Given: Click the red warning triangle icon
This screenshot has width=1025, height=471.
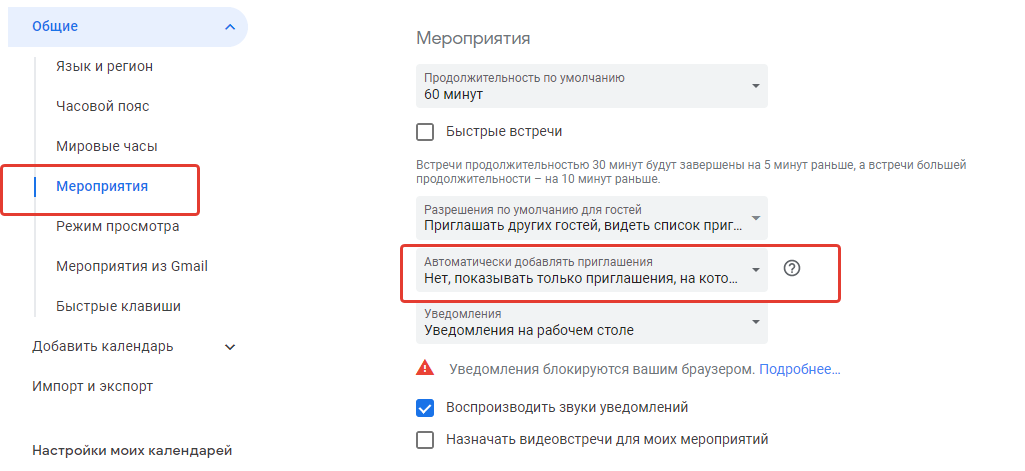Looking at the screenshot, I should pyautogui.click(x=425, y=368).
